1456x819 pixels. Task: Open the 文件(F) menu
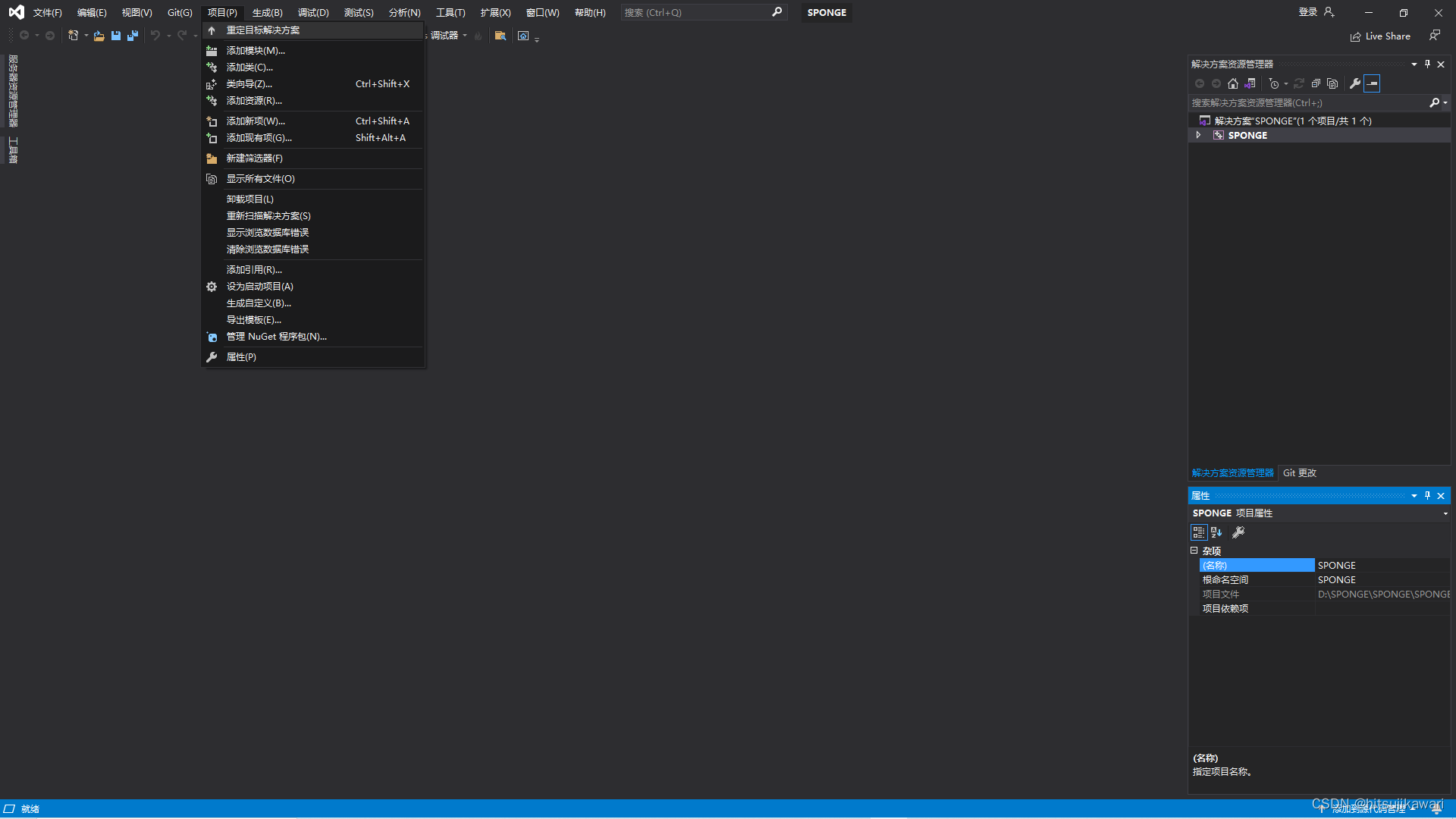pyautogui.click(x=47, y=12)
